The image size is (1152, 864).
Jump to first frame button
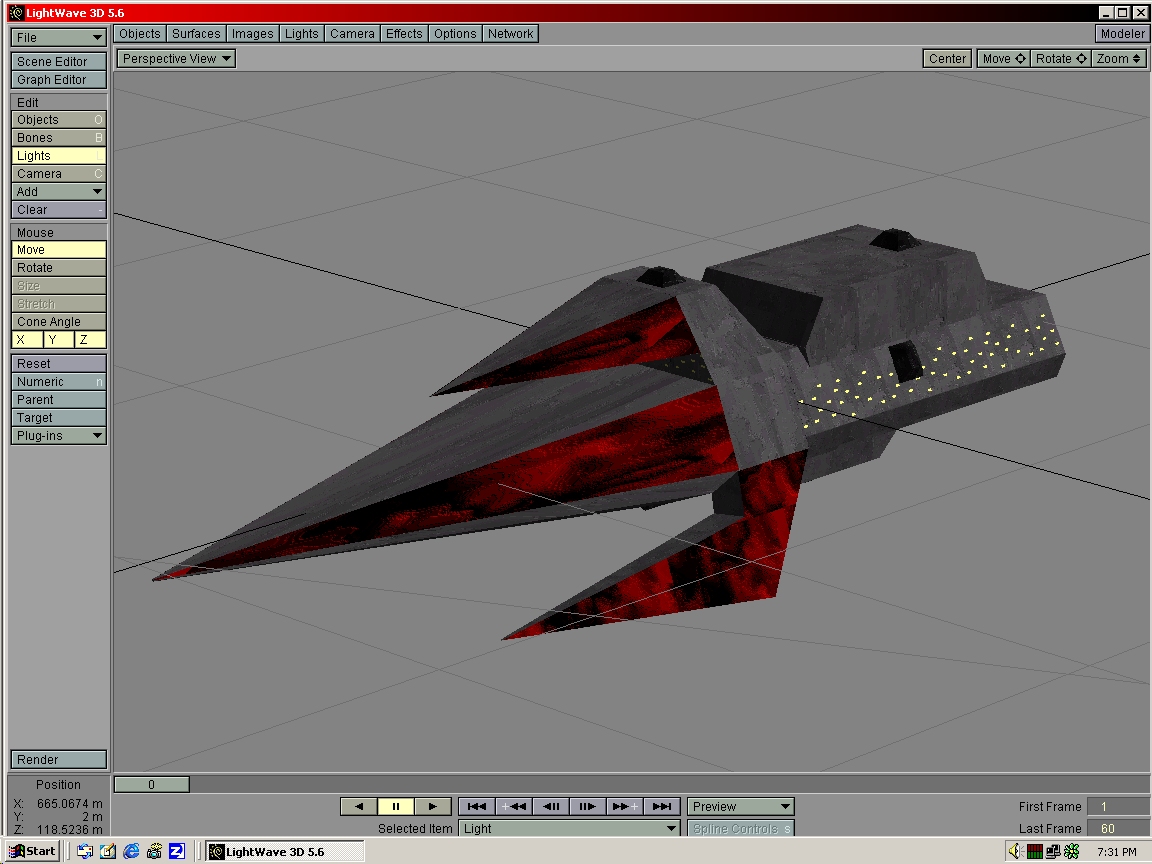click(477, 806)
